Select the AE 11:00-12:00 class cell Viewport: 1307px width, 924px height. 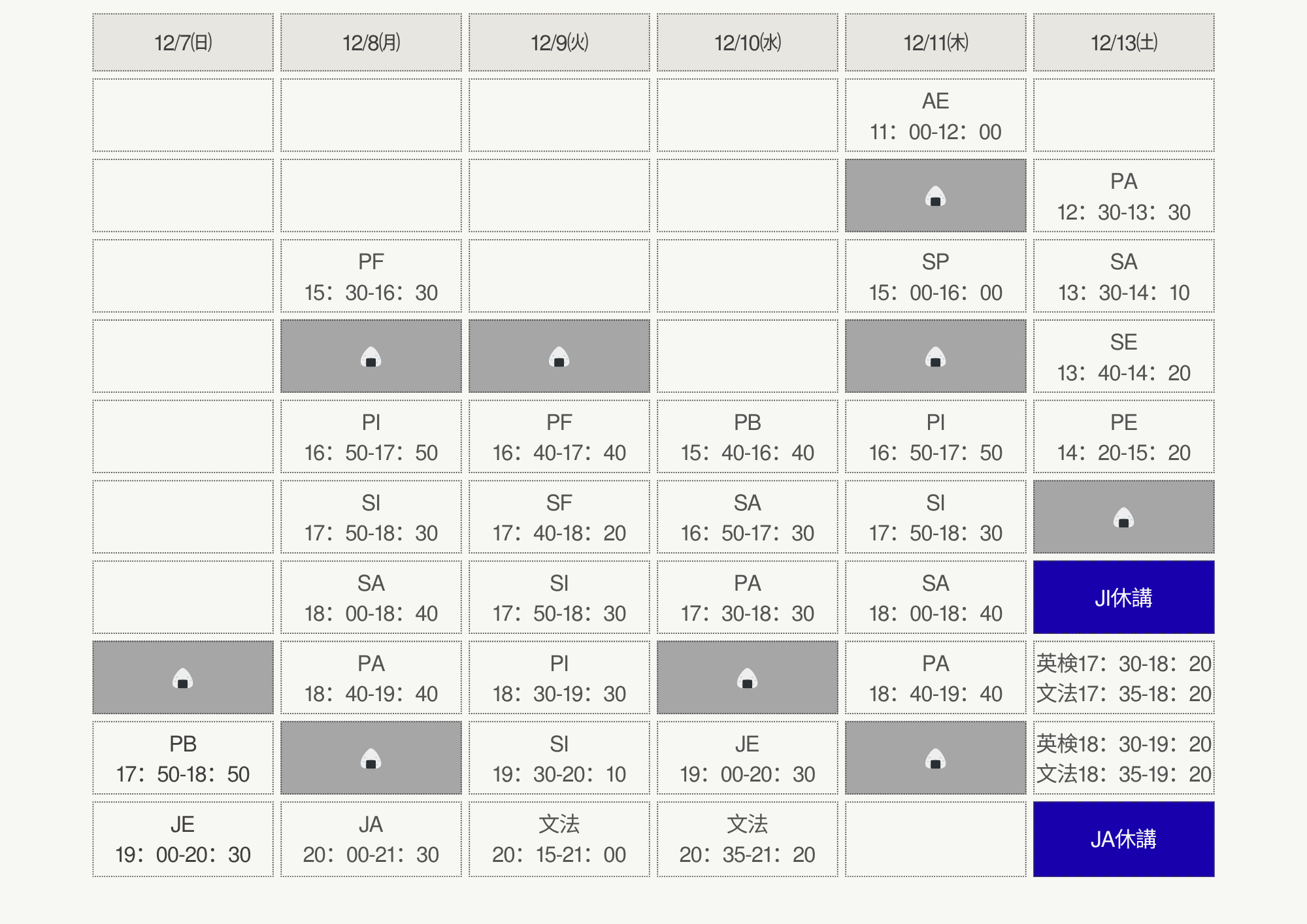point(935,116)
